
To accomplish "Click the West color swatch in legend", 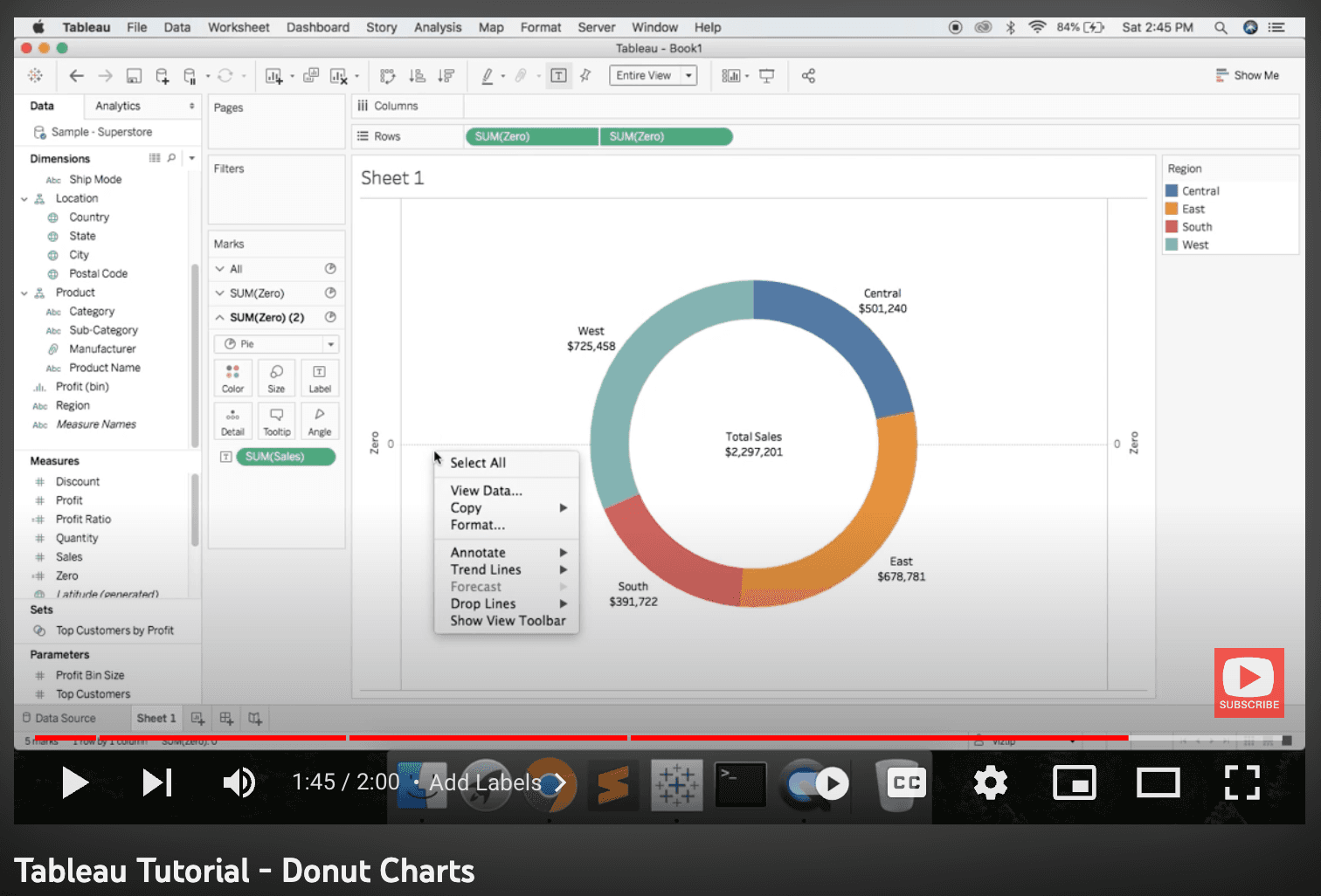I will [x=1172, y=245].
